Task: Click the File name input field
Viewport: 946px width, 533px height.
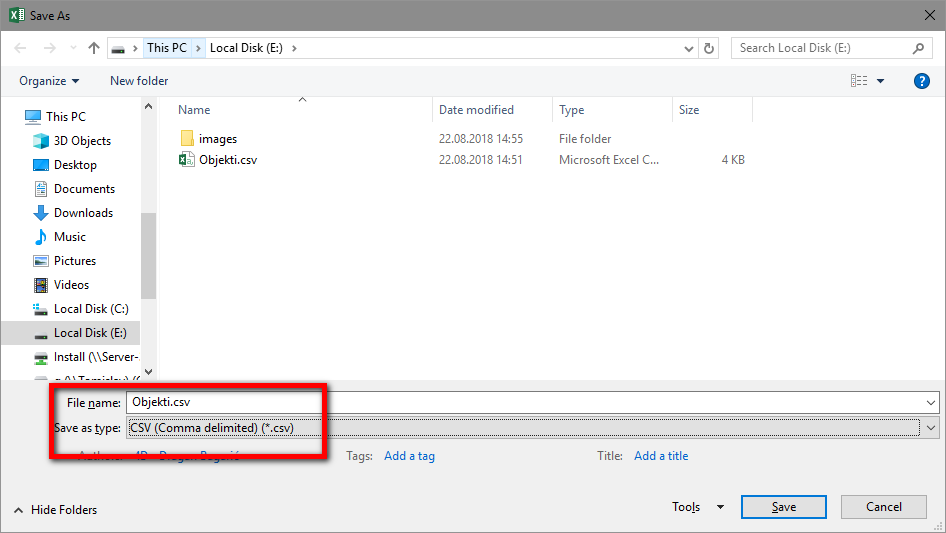Action: pos(530,402)
